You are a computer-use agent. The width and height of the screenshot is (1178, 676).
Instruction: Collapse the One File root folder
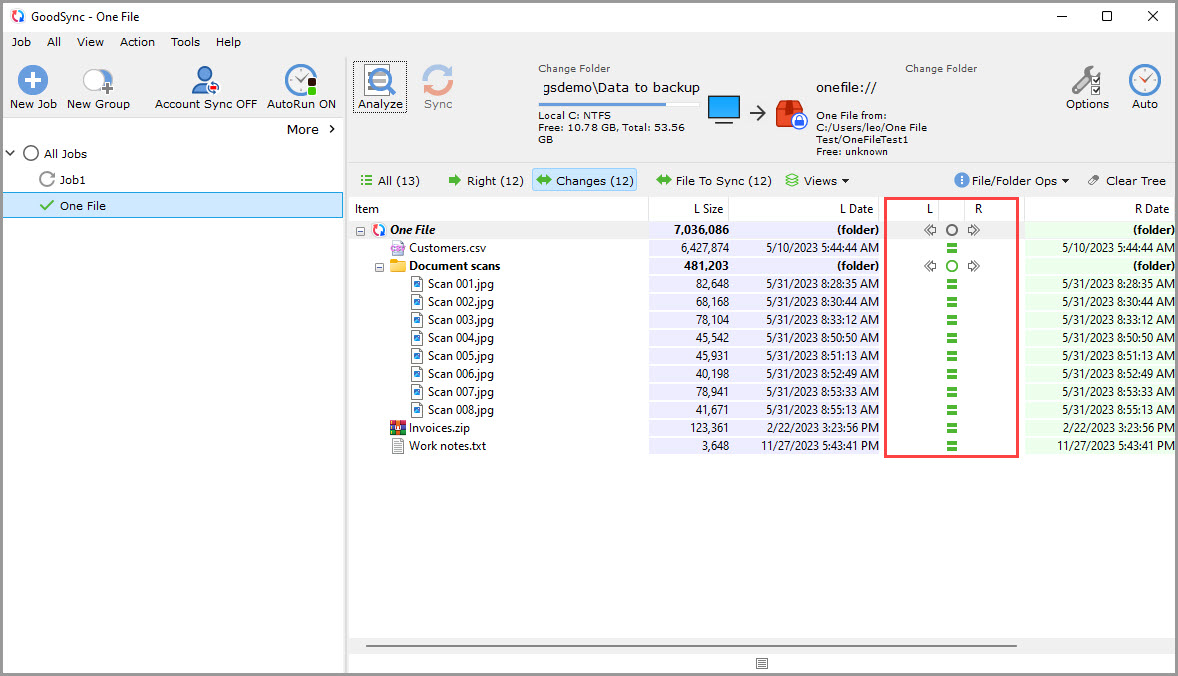pyautogui.click(x=361, y=231)
